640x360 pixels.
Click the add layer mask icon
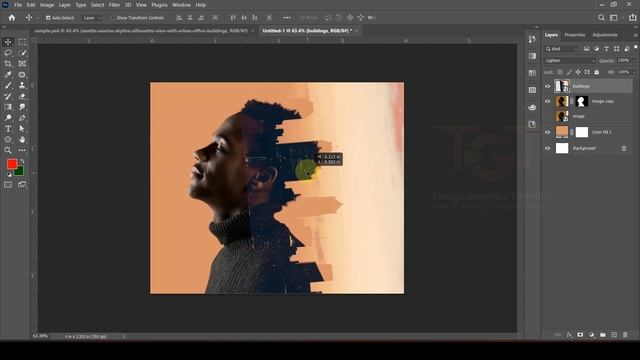[580, 335]
